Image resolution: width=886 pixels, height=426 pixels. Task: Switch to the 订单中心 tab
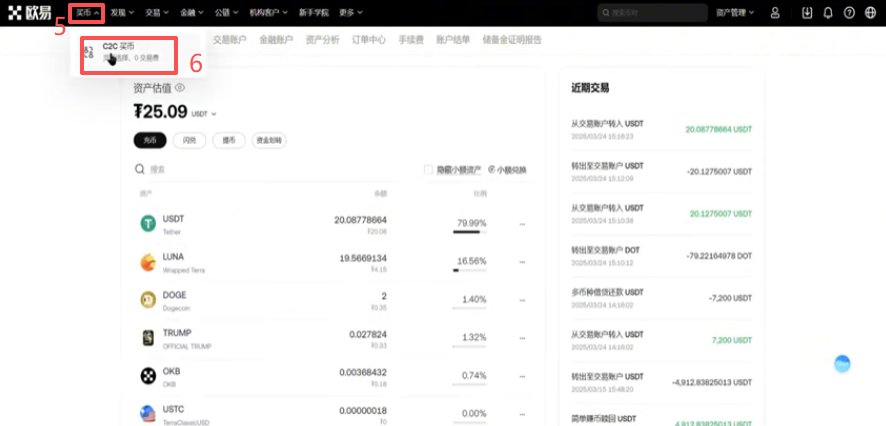tap(368, 40)
